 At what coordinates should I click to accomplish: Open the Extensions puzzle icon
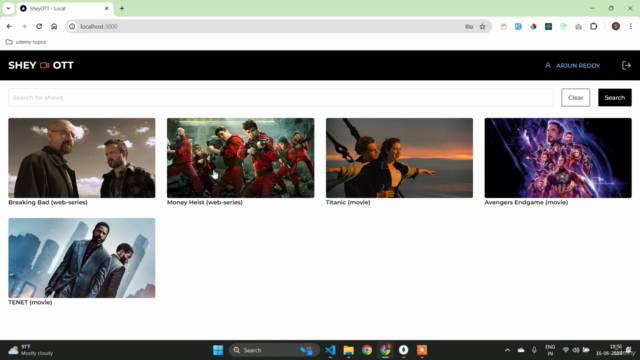pyautogui.click(x=593, y=27)
